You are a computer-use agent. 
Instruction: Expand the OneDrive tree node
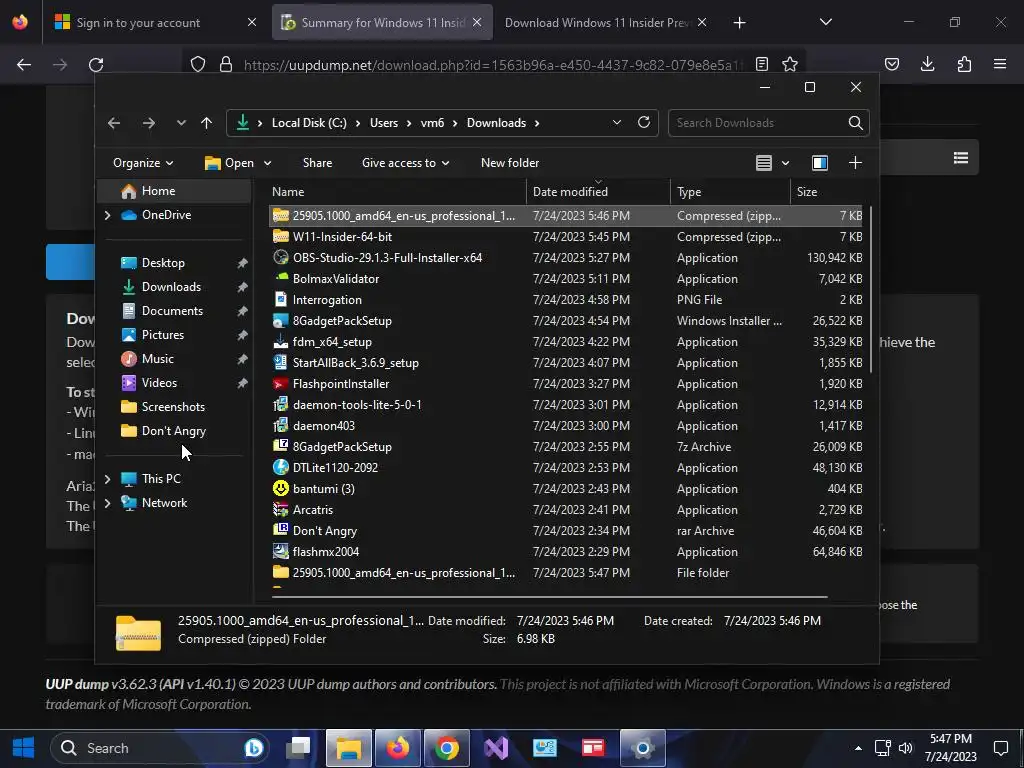click(x=108, y=215)
